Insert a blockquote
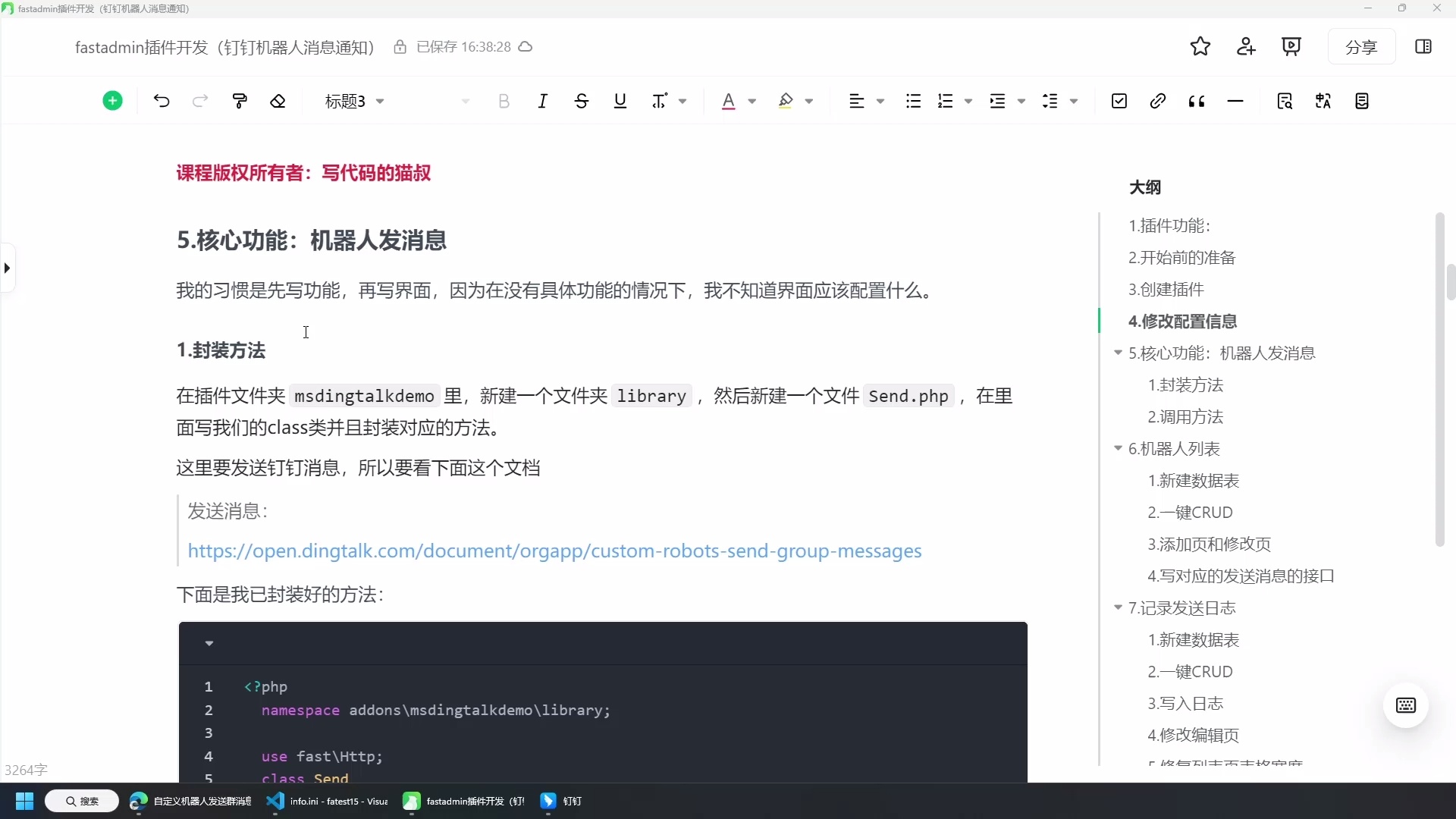The image size is (1456, 819). (x=1197, y=101)
